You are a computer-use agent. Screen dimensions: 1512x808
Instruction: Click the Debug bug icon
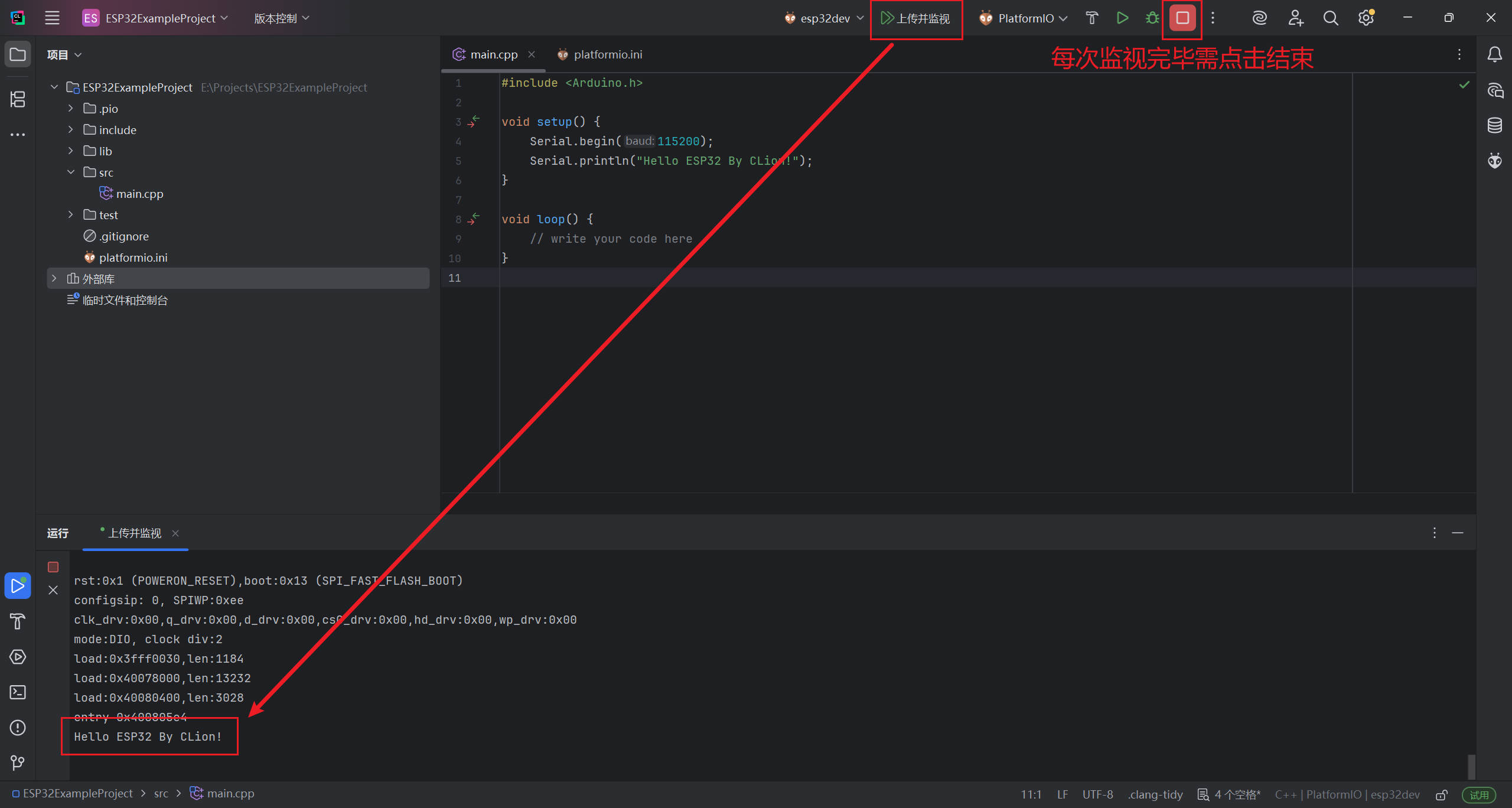click(x=1152, y=18)
